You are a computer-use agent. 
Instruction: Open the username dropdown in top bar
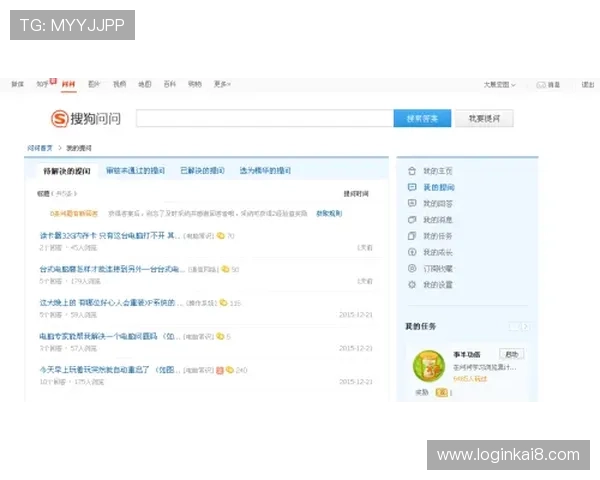tap(499, 85)
